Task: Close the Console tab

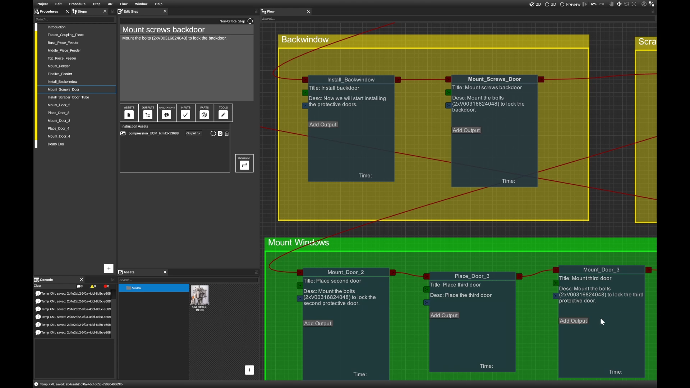Action: coord(81,279)
